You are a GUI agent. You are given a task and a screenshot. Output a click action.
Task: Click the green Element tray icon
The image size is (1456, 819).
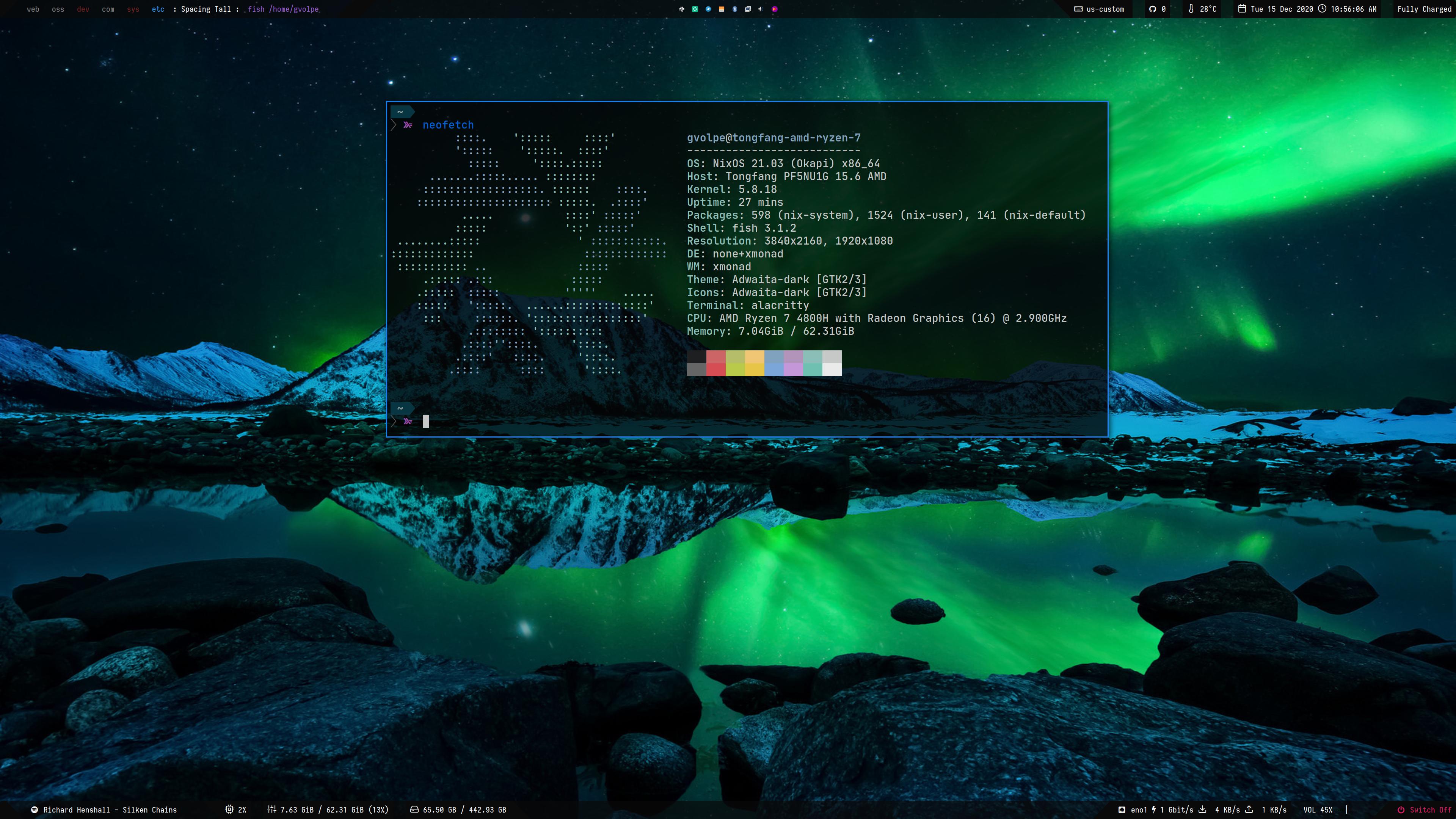click(695, 9)
